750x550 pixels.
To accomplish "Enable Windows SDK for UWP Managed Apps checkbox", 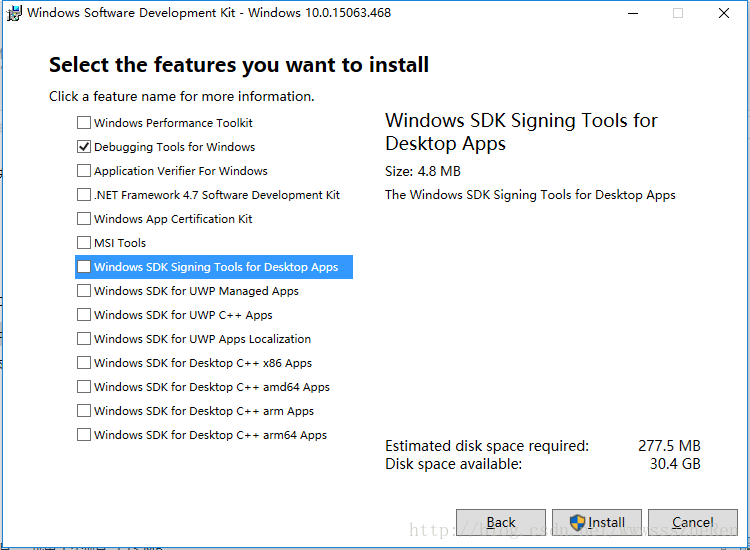I will [x=84, y=291].
